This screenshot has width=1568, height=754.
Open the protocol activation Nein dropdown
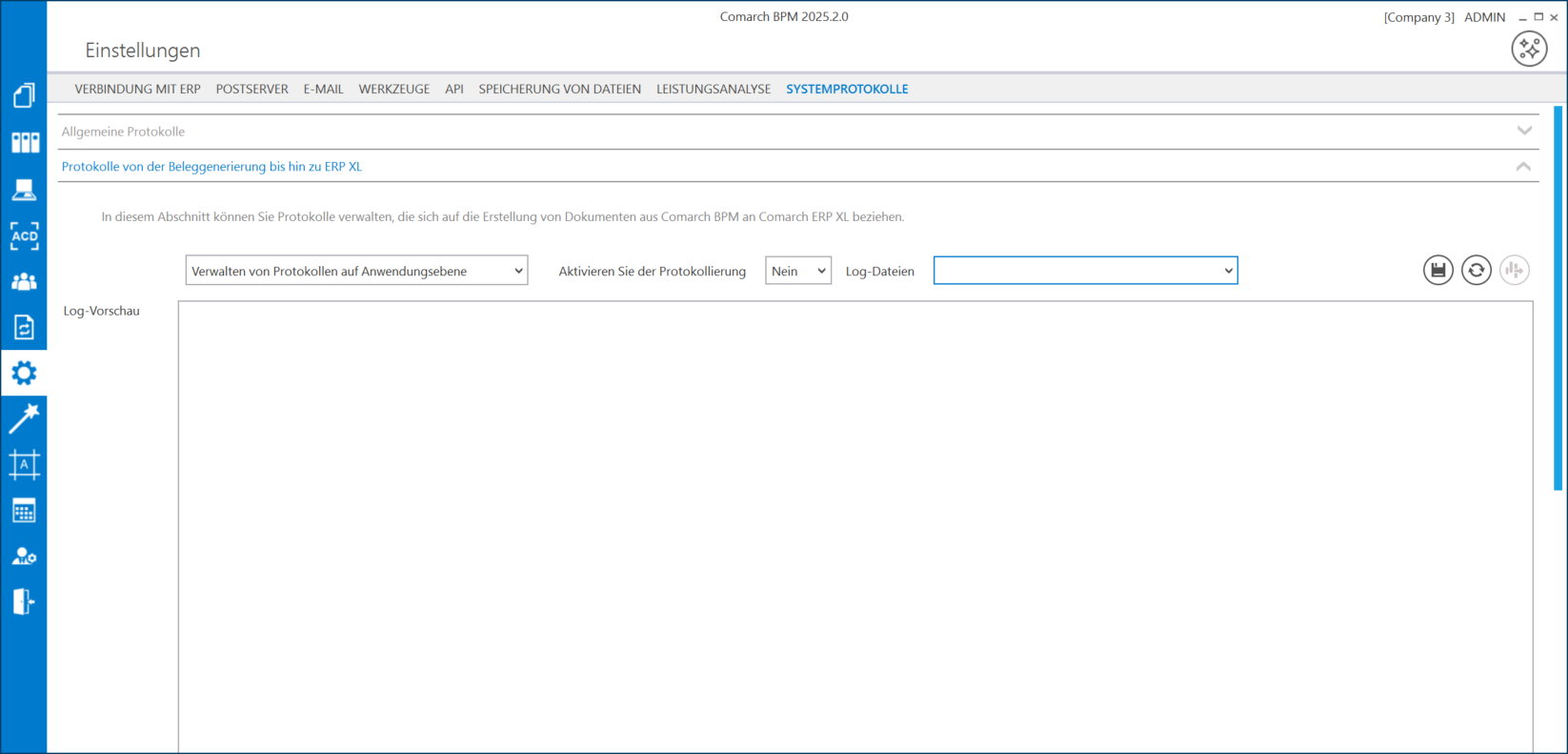(x=797, y=271)
